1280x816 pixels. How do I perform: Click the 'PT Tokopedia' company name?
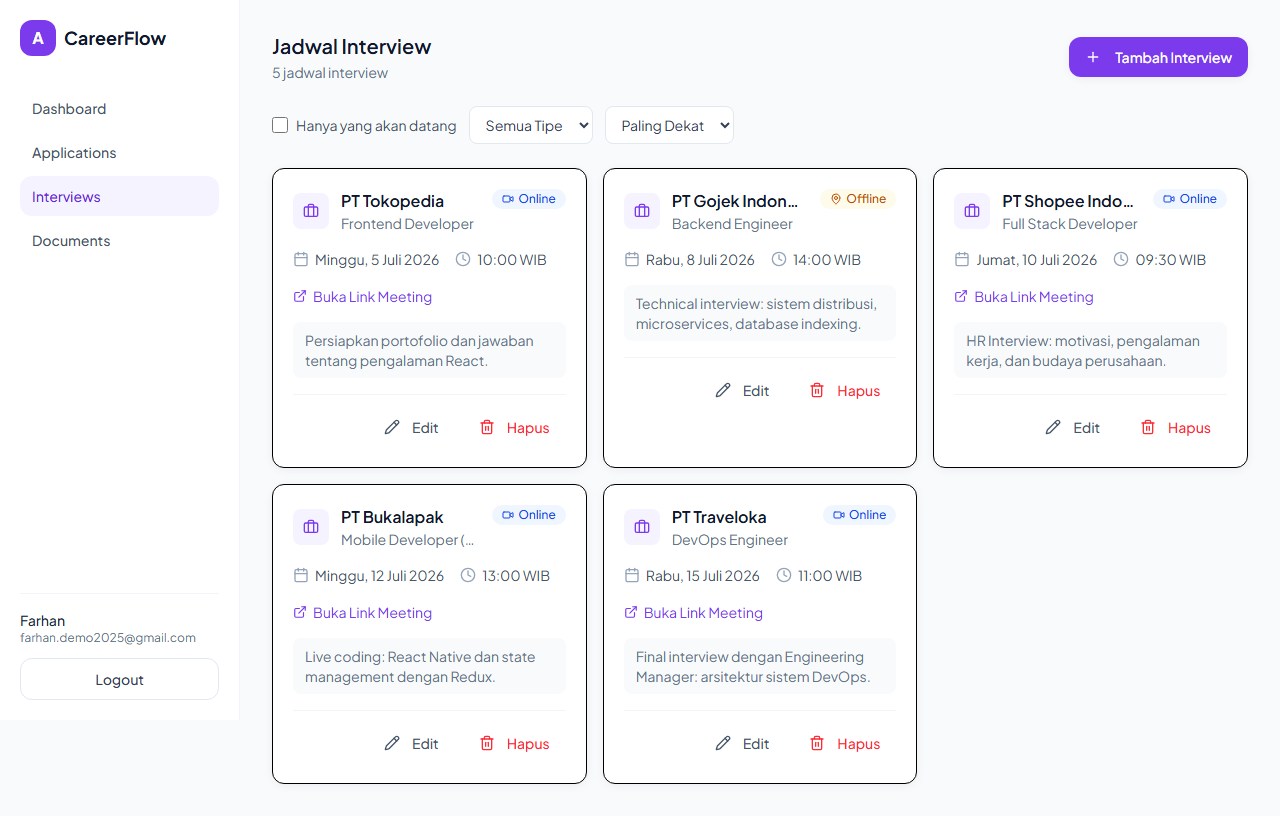pyautogui.click(x=392, y=201)
